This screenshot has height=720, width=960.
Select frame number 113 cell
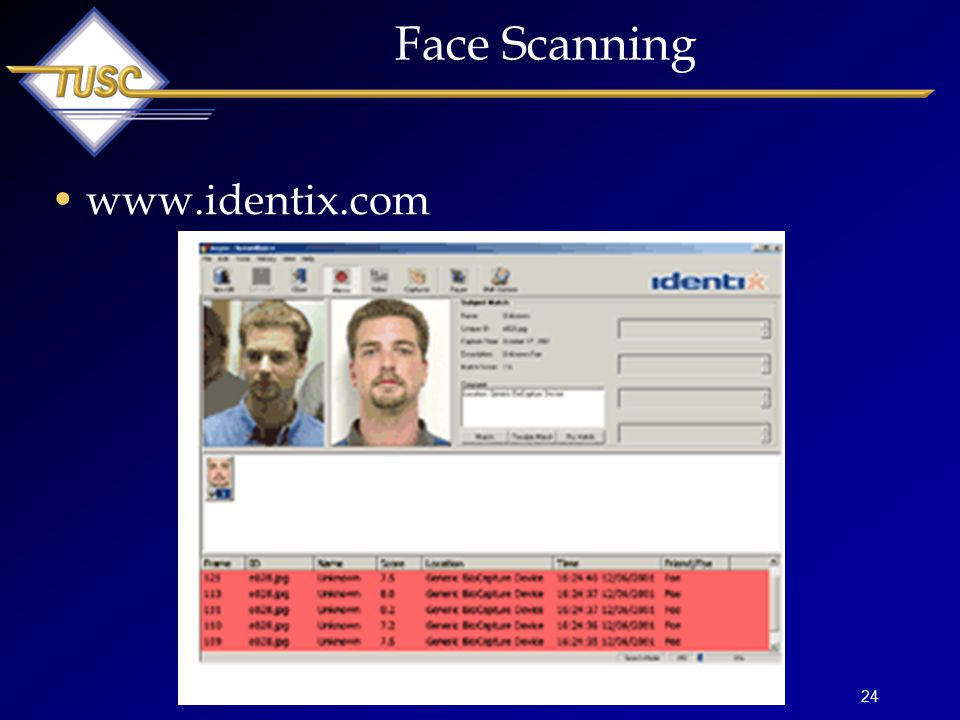pyautogui.click(x=213, y=594)
